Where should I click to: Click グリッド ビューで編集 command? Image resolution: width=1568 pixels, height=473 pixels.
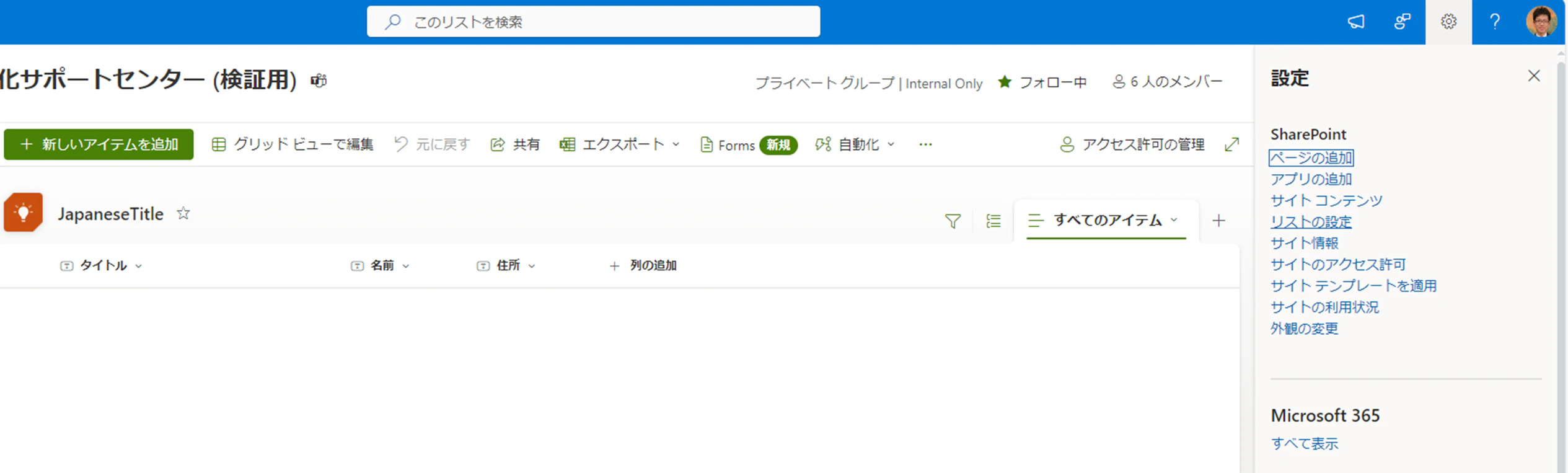293,144
